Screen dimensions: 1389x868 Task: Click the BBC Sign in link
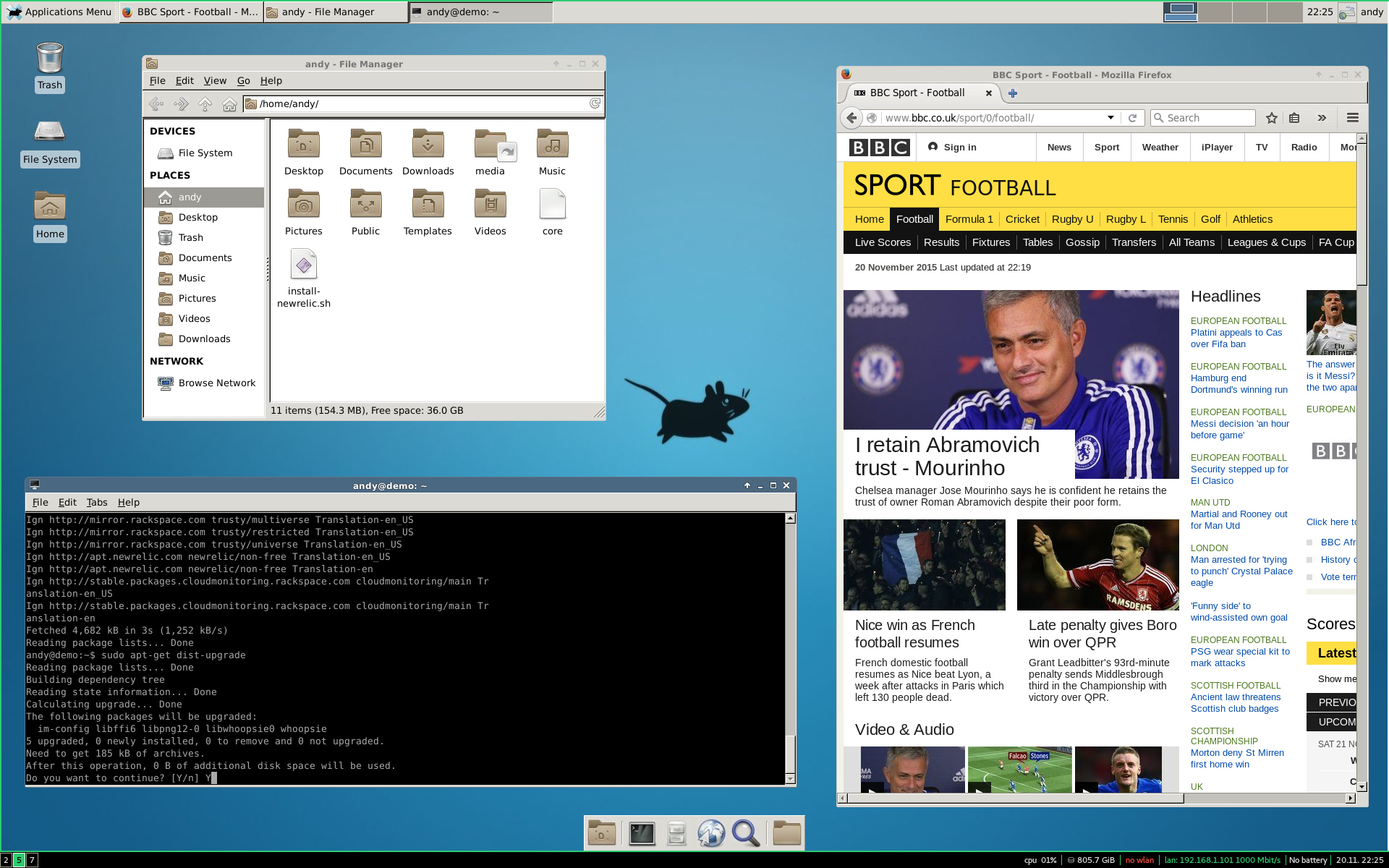[x=952, y=147]
